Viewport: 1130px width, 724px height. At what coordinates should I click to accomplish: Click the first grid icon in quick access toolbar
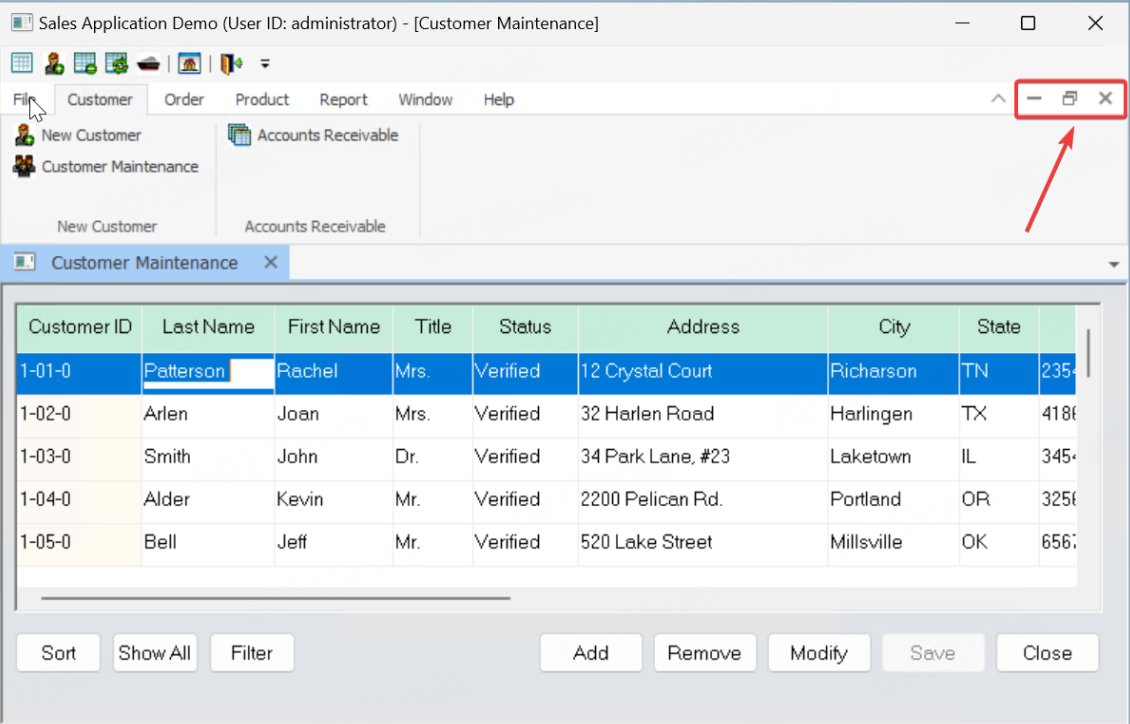coord(21,64)
